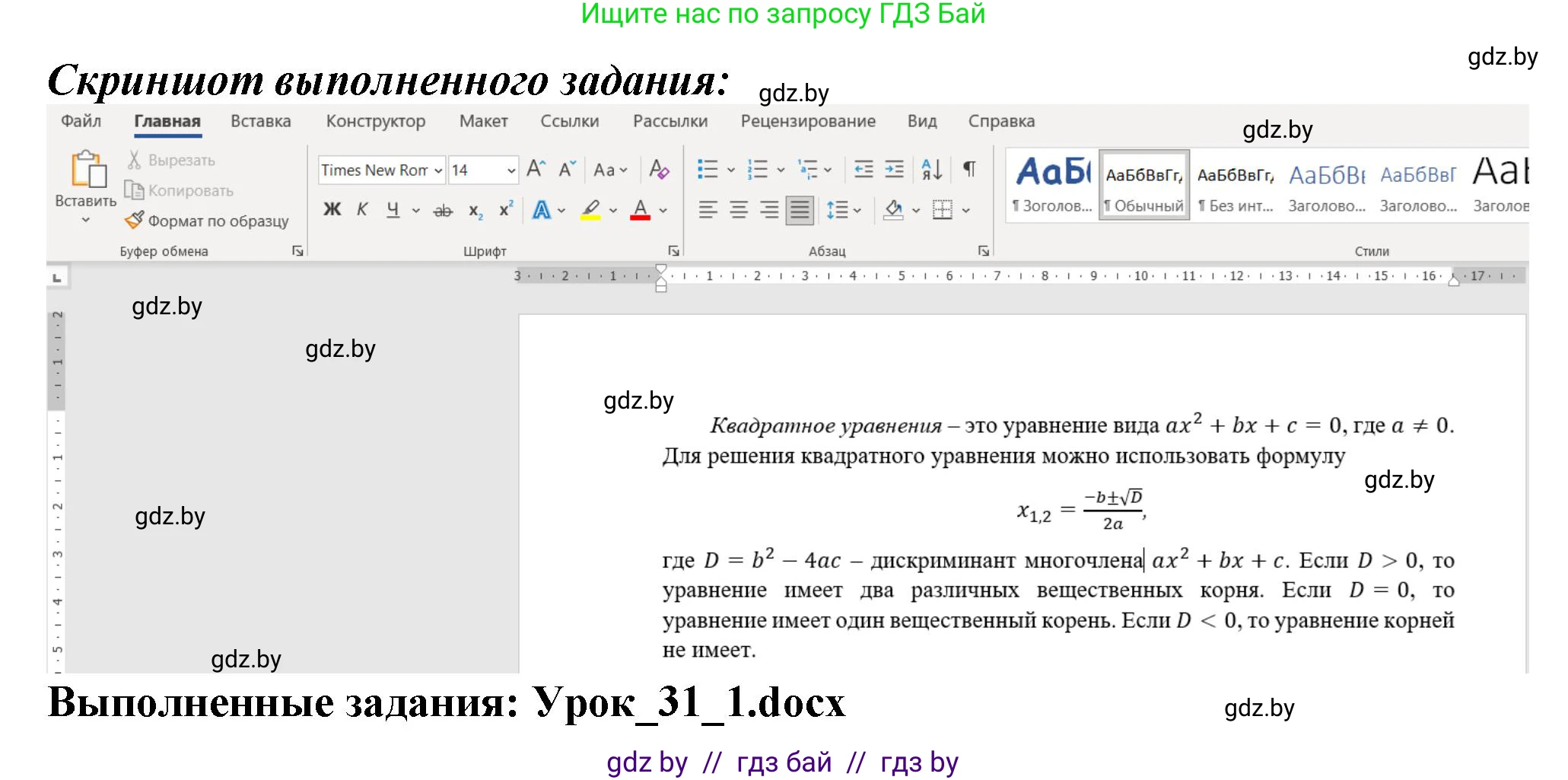Sort text with the А↓Я icon
Screen dimensions: 1568x780
930,170
